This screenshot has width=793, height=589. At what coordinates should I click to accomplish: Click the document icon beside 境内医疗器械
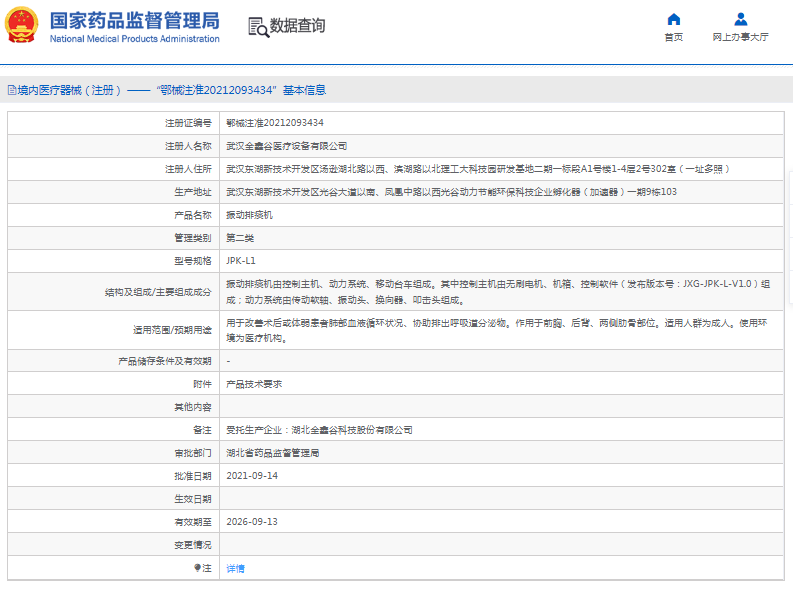pyautogui.click(x=12, y=90)
